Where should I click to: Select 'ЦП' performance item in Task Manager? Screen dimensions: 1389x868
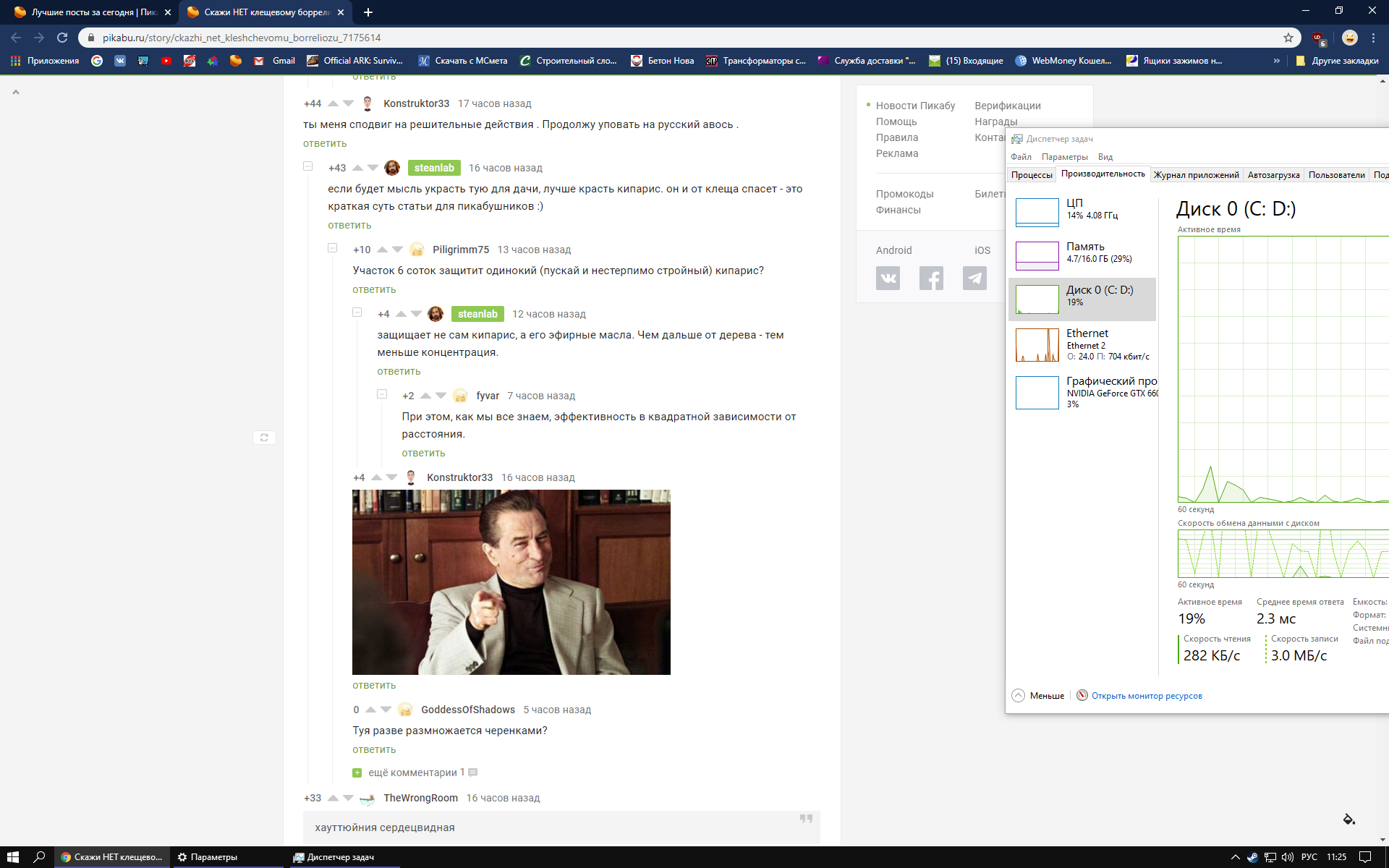pyautogui.click(x=1082, y=213)
